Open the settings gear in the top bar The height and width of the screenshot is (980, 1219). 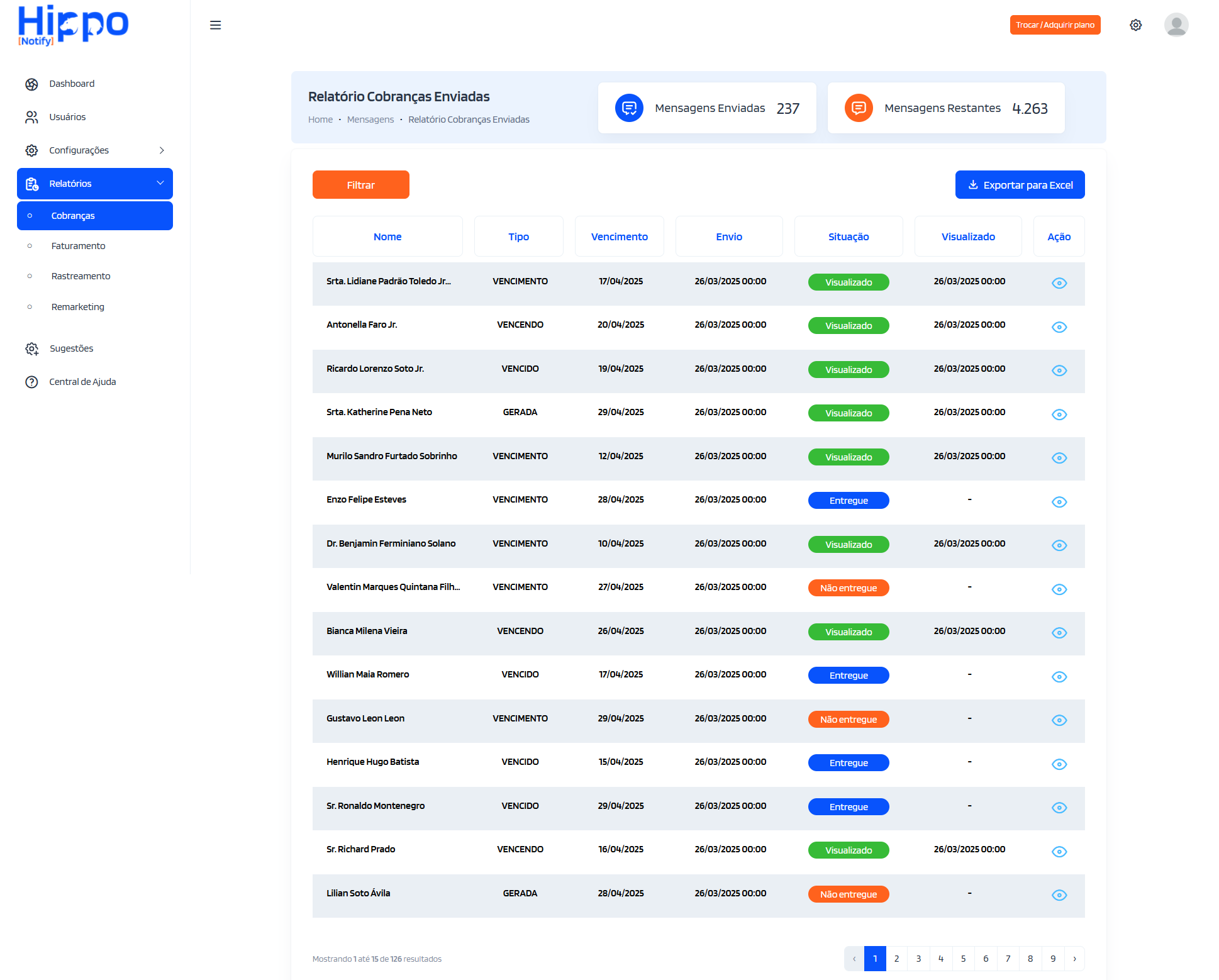tap(1136, 25)
